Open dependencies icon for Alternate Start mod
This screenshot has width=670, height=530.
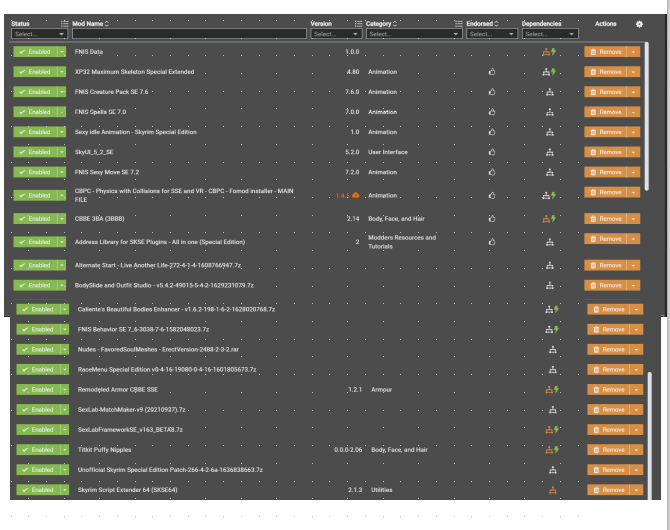click(550, 265)
